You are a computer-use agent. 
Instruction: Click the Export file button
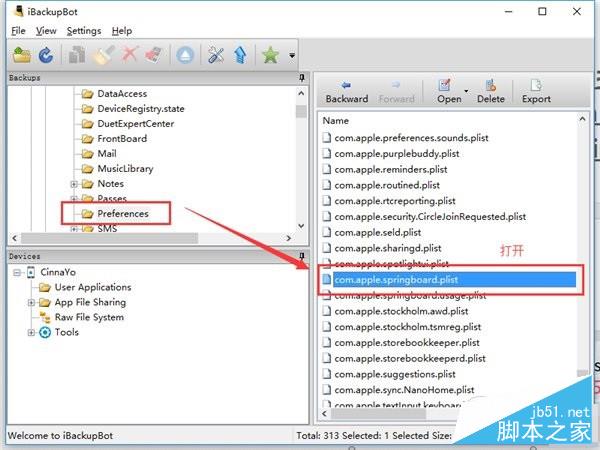click(536, 92)
